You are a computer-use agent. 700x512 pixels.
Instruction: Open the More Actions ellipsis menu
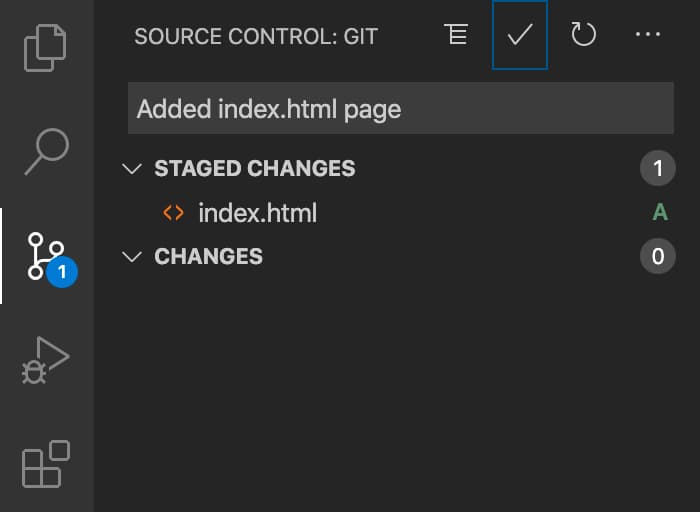point(648,34)
